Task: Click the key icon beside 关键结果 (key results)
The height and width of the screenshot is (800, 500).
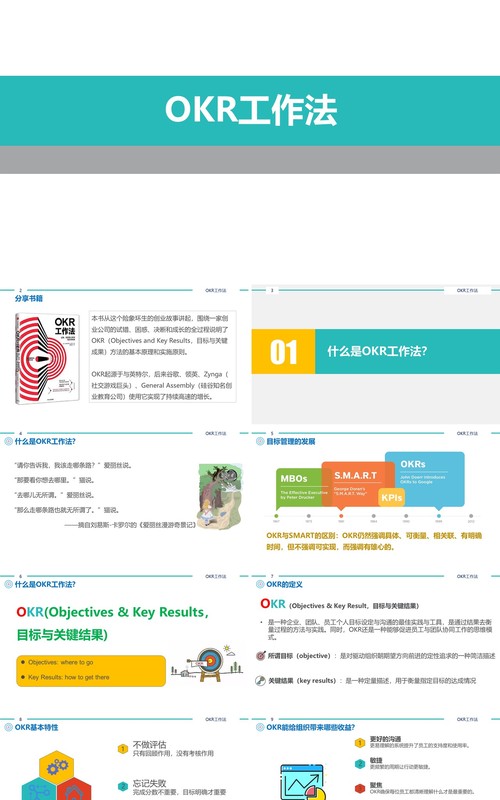Action: 261,681
